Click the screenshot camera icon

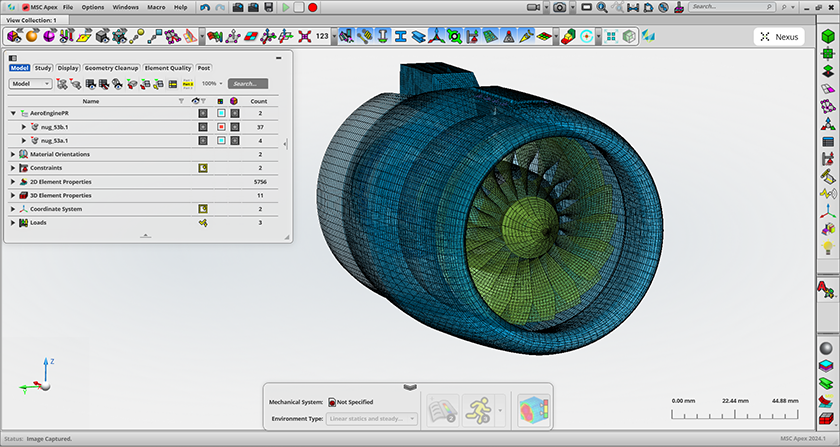coord(560,7)
